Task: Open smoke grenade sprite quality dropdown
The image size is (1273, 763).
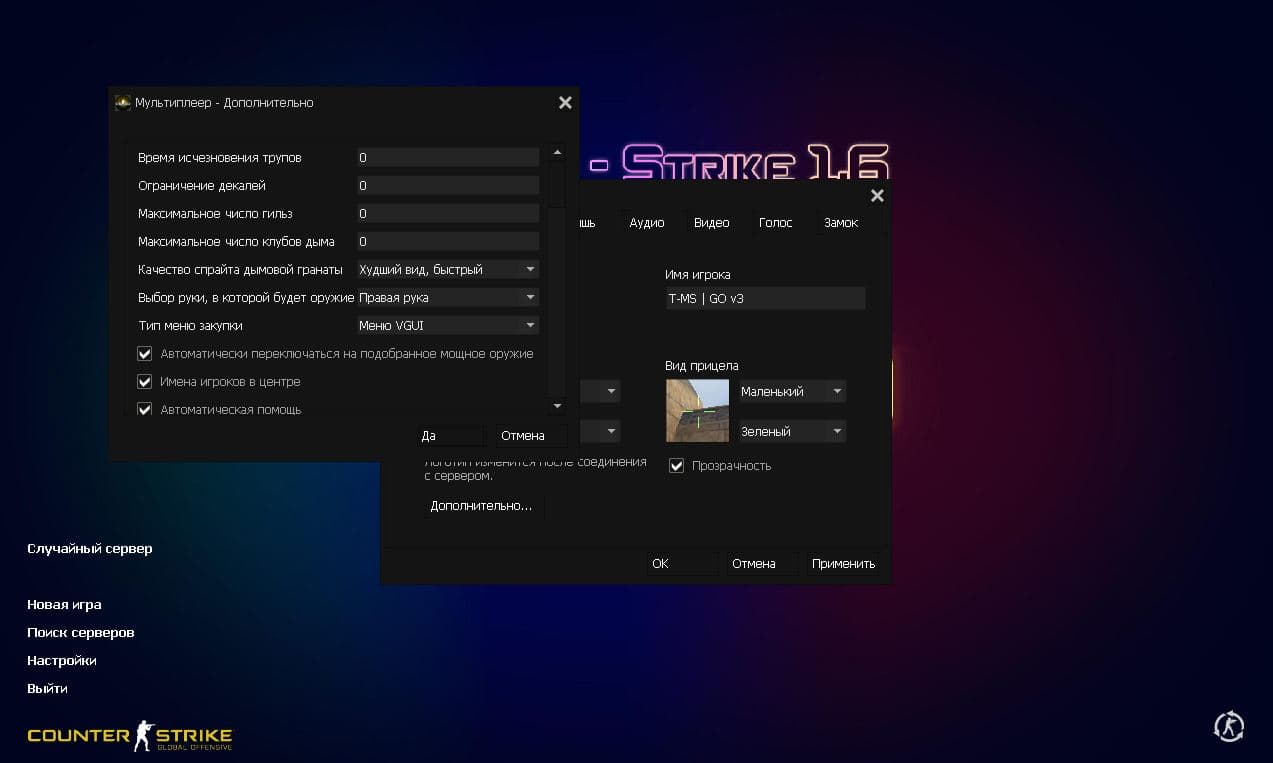Action: 448,269
